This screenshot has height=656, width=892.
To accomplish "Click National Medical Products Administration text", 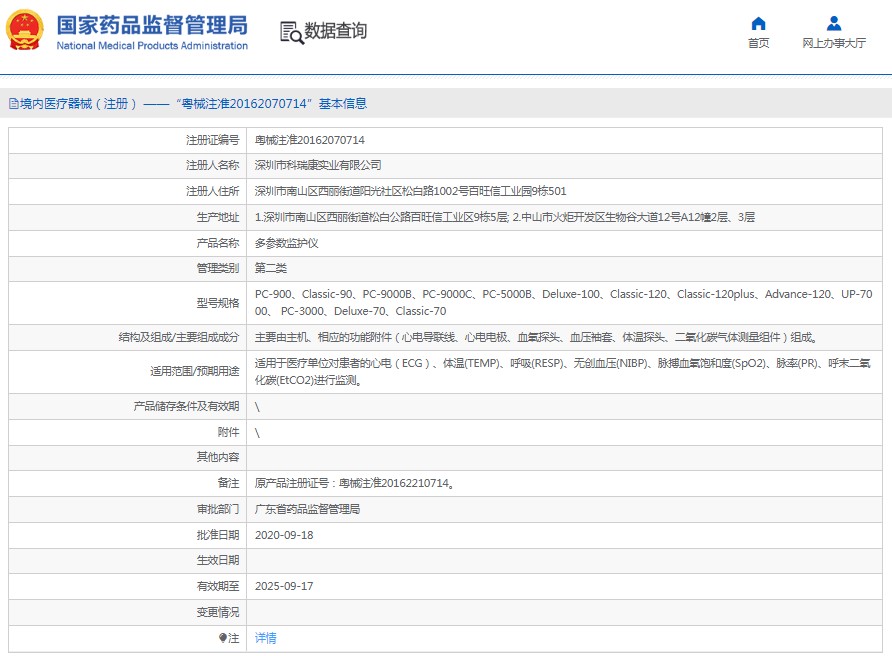I will tap(152, 46).
